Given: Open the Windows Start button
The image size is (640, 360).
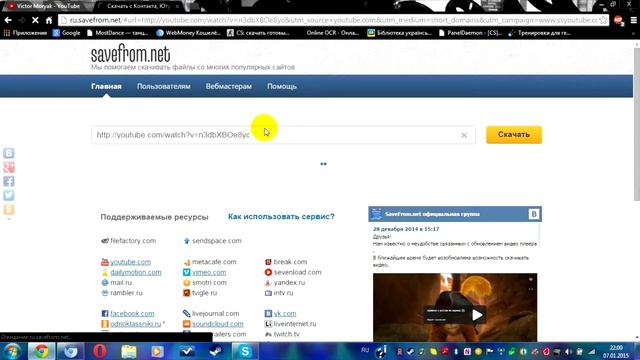Looking at the screenshot, I should [12, 351].
